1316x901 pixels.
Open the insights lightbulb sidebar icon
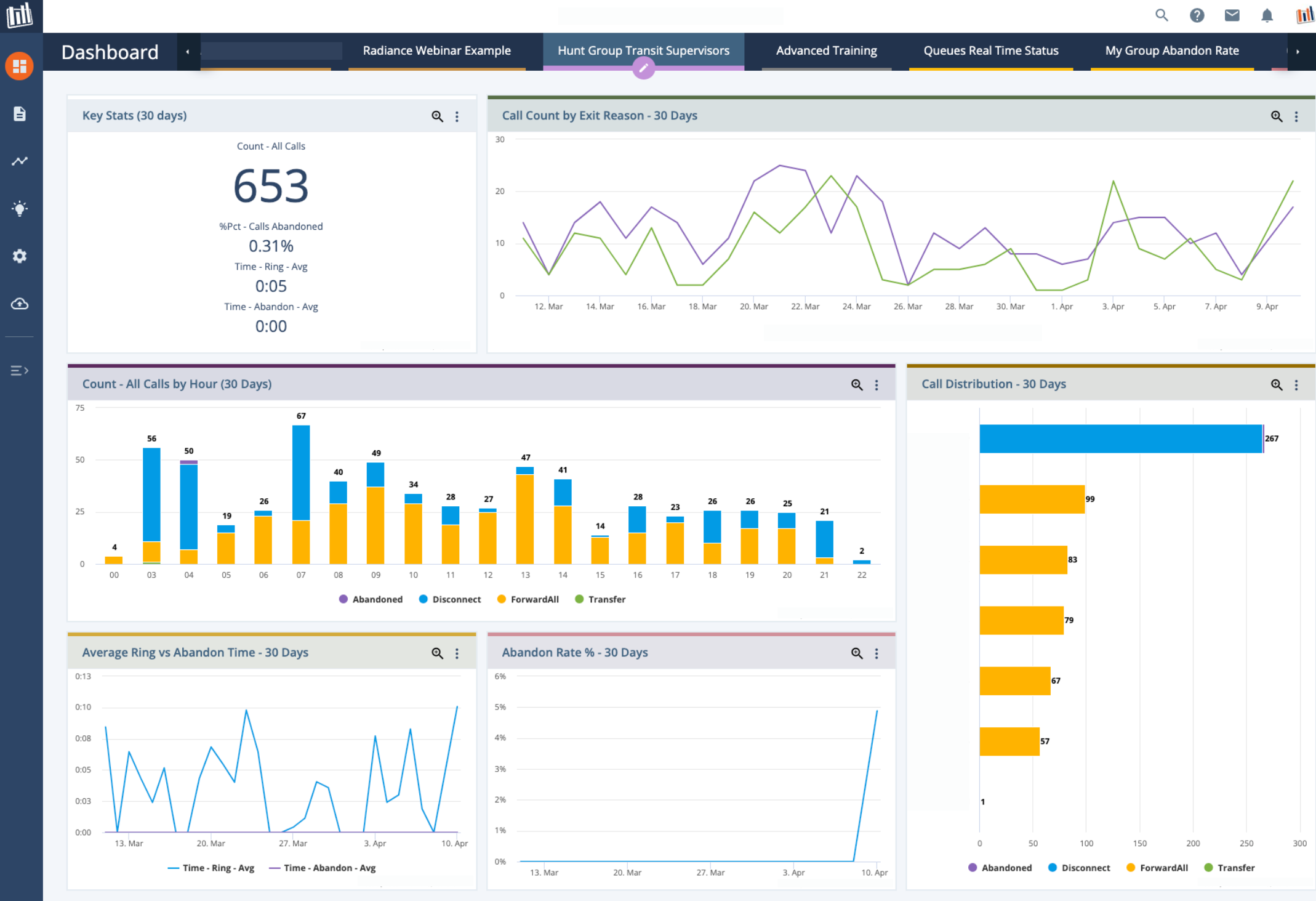coord(20,209)
